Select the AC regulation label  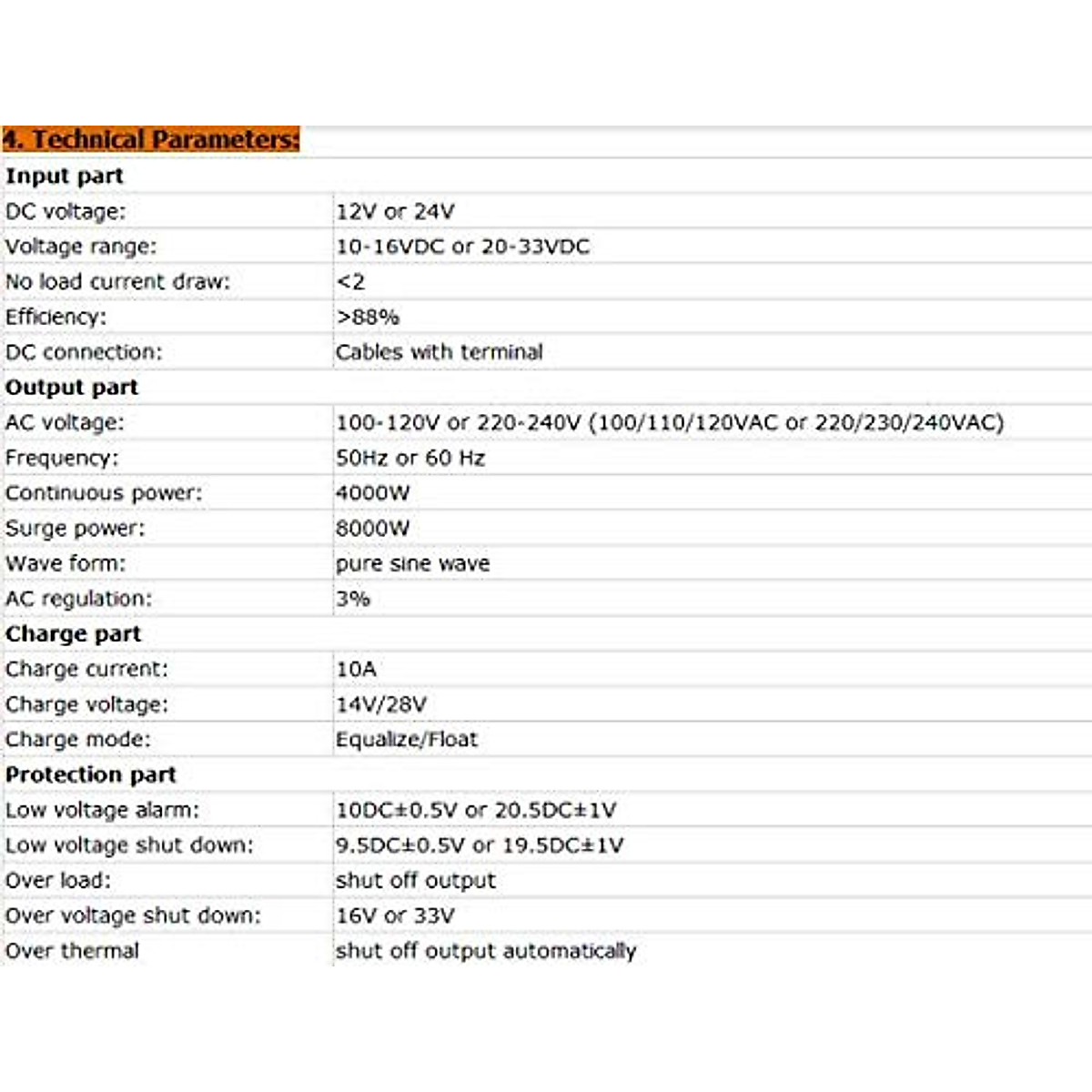click(78, 599)
